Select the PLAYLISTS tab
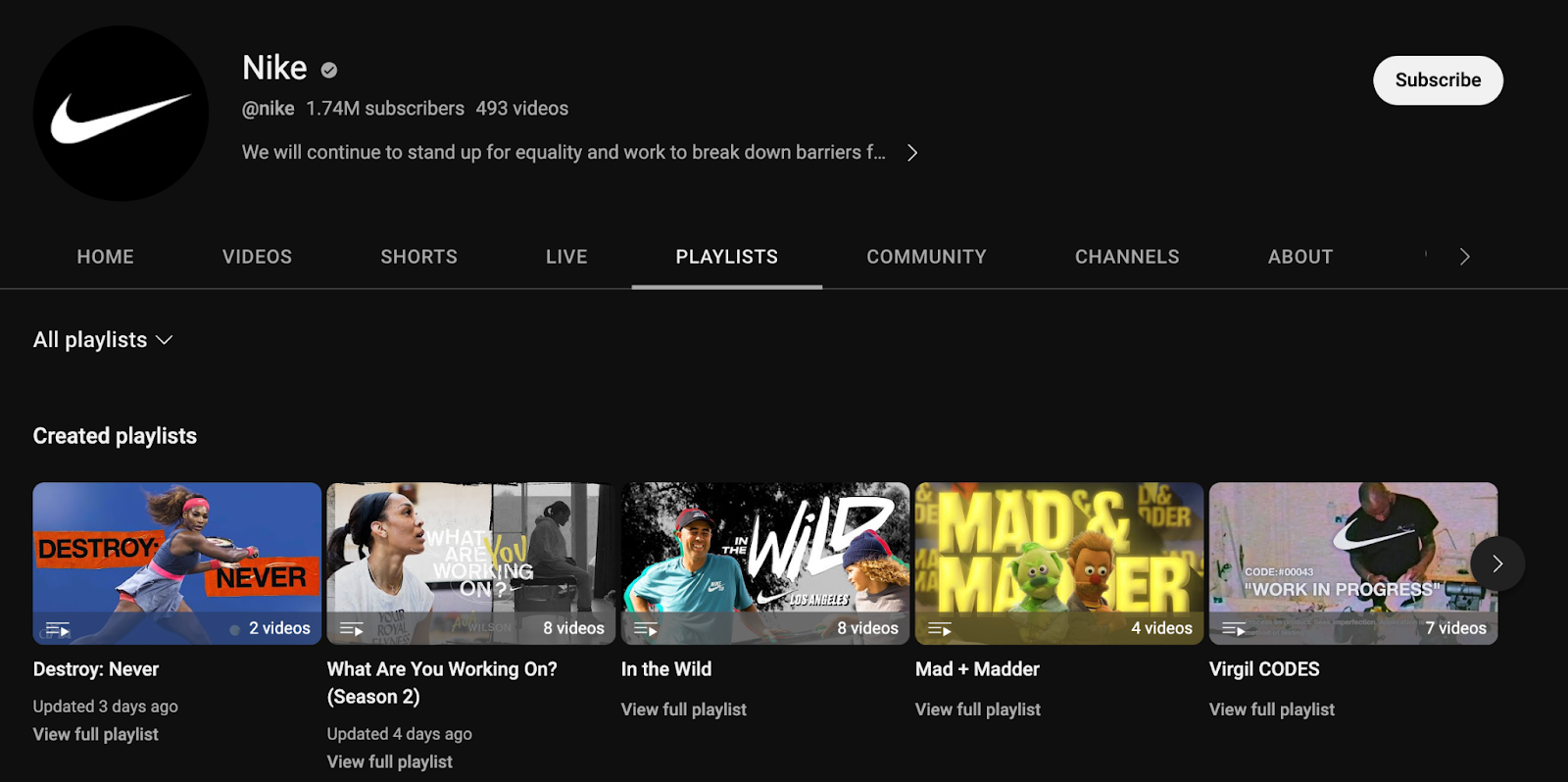 pyautogui.click(x=727, y=257)
